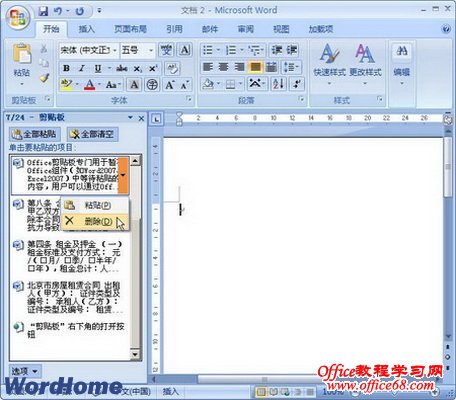Image resolution: width=456 pixels, height=400 pixels.
Task: Choose 删除(D) from context menu
Action: 95,221
